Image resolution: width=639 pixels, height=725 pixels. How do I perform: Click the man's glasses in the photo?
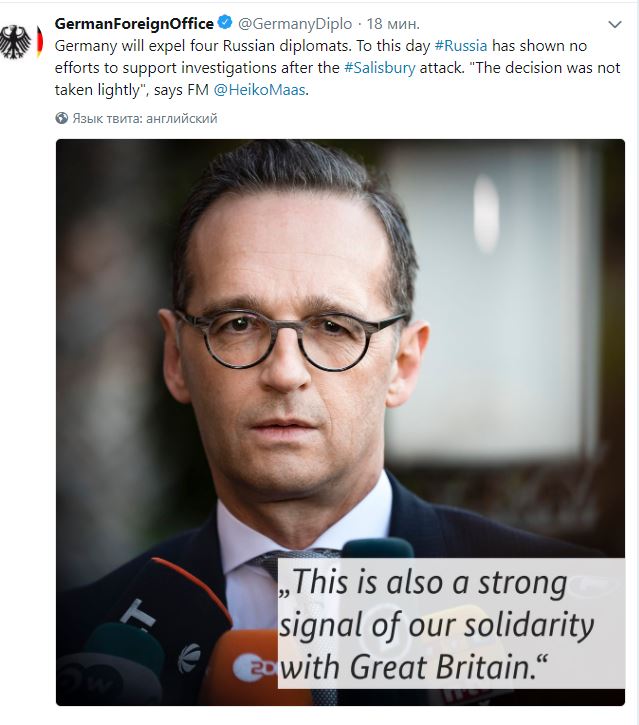tap(289, 339)
